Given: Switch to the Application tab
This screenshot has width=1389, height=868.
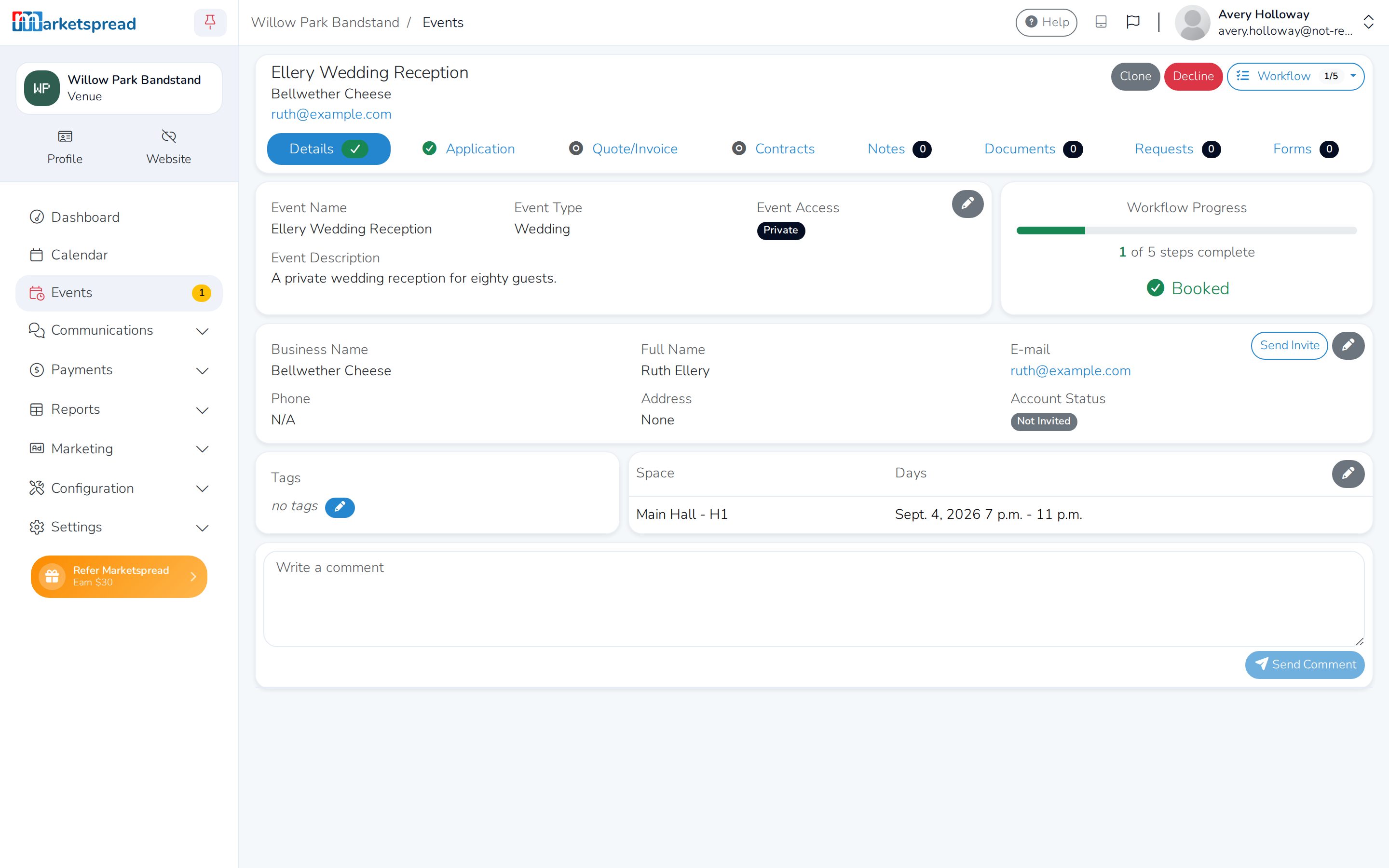Looking at the screenshot, I should click(x=468, y=149).
